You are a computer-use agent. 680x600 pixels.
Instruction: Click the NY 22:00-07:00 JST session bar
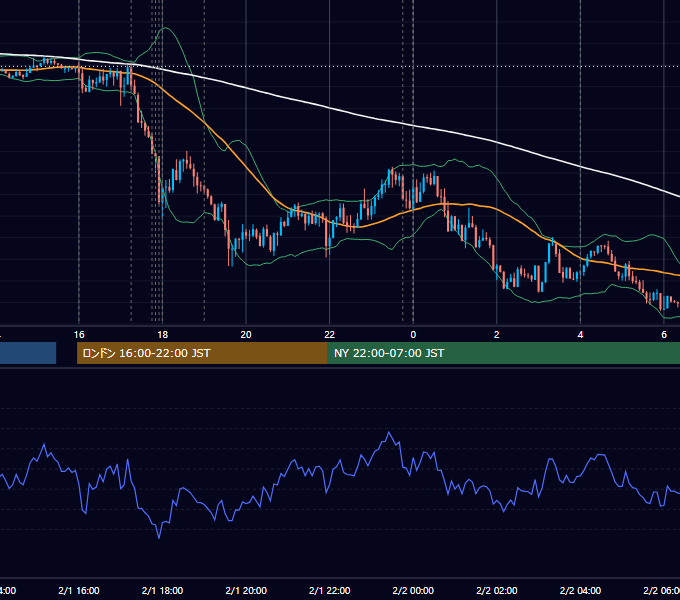point(503,353)
